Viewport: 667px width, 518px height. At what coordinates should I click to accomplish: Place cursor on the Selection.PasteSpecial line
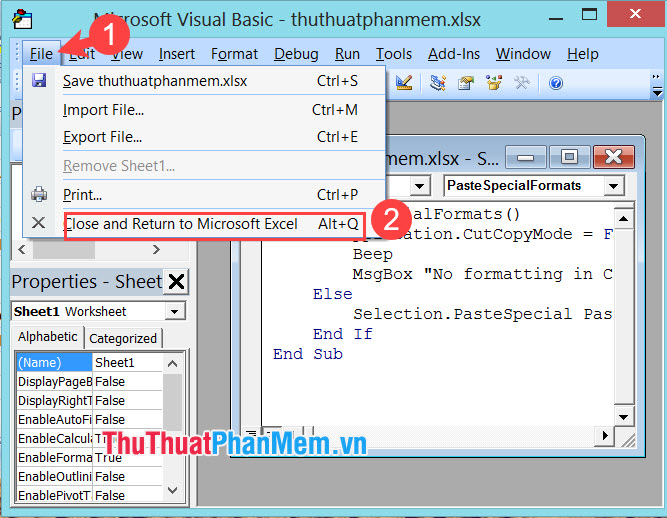click(x=483, y=314)
